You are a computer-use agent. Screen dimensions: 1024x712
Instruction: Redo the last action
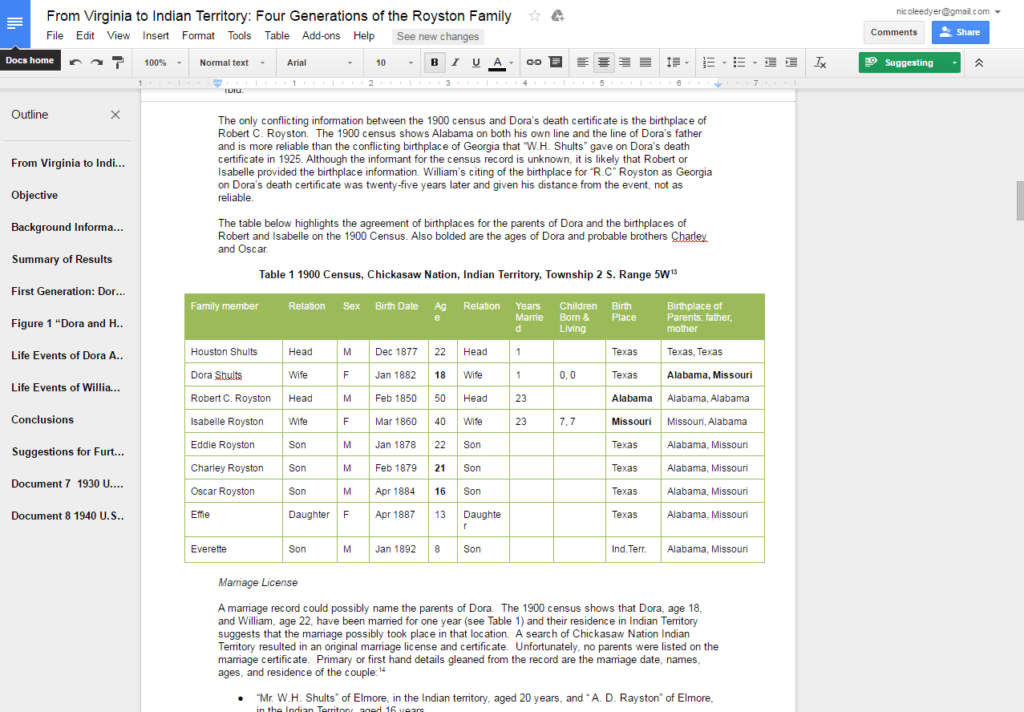(97, 63)
